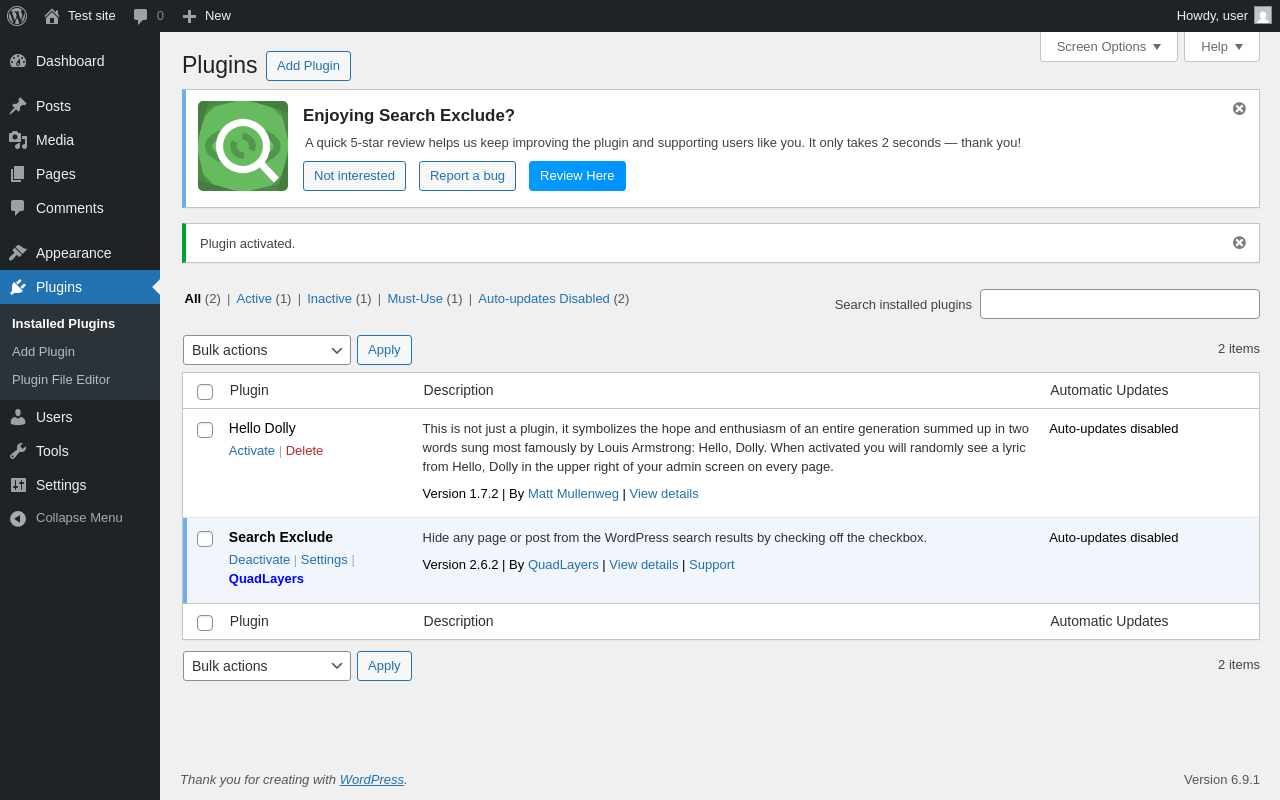Screen dimensions: 1280x800
Task: Open the top Bulk actions dropdown
Action: point(266,350)
